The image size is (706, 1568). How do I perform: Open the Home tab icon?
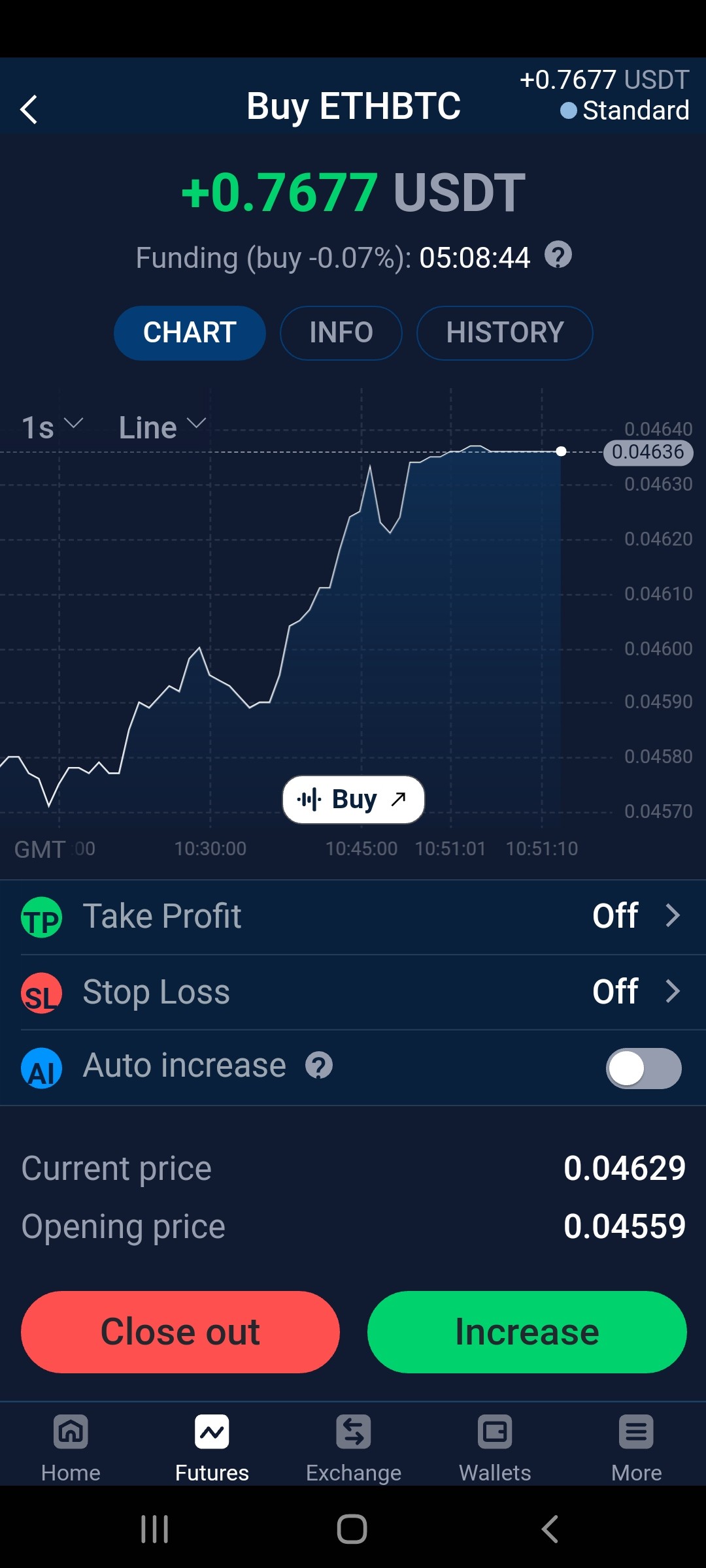click(x=71, y=1432)
